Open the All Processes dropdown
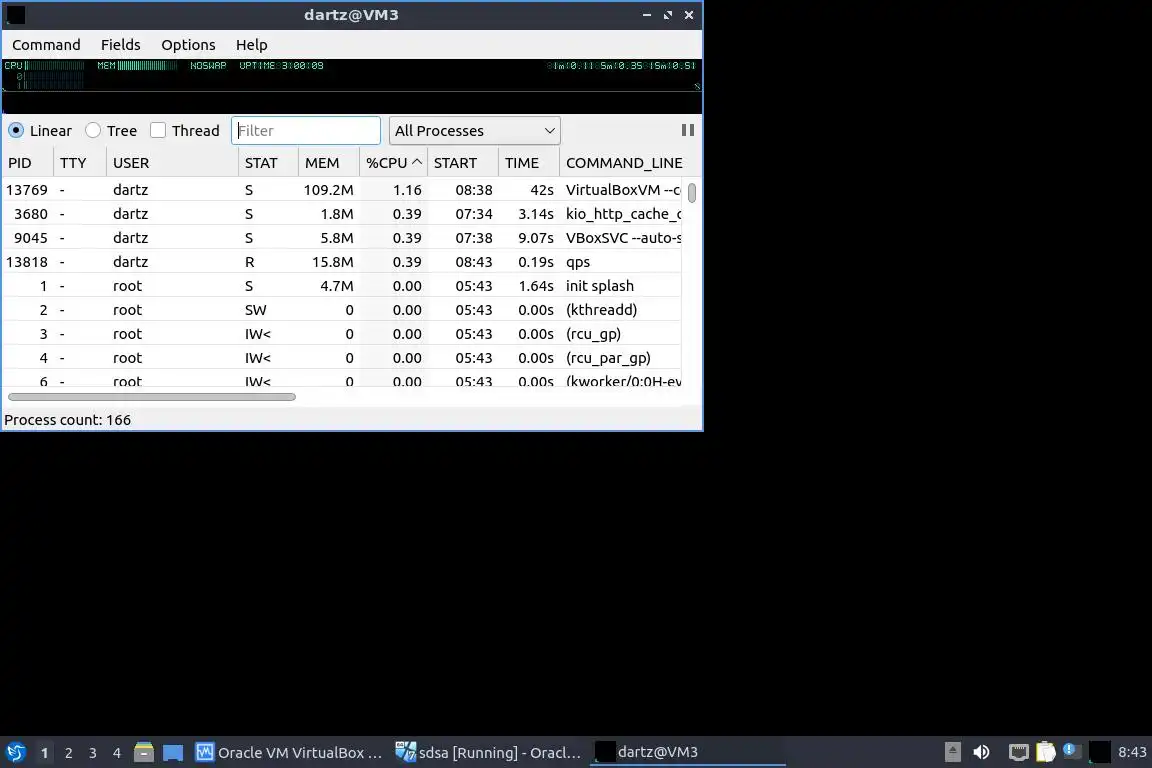The width and height of the screenshot is (1152, 768). click(475, 131)
